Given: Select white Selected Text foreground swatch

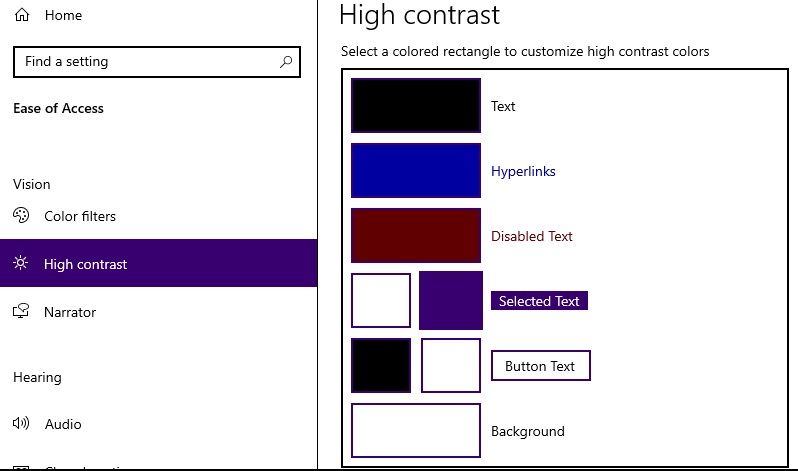Looking at the screenshot, I should [x=381, y=300].
